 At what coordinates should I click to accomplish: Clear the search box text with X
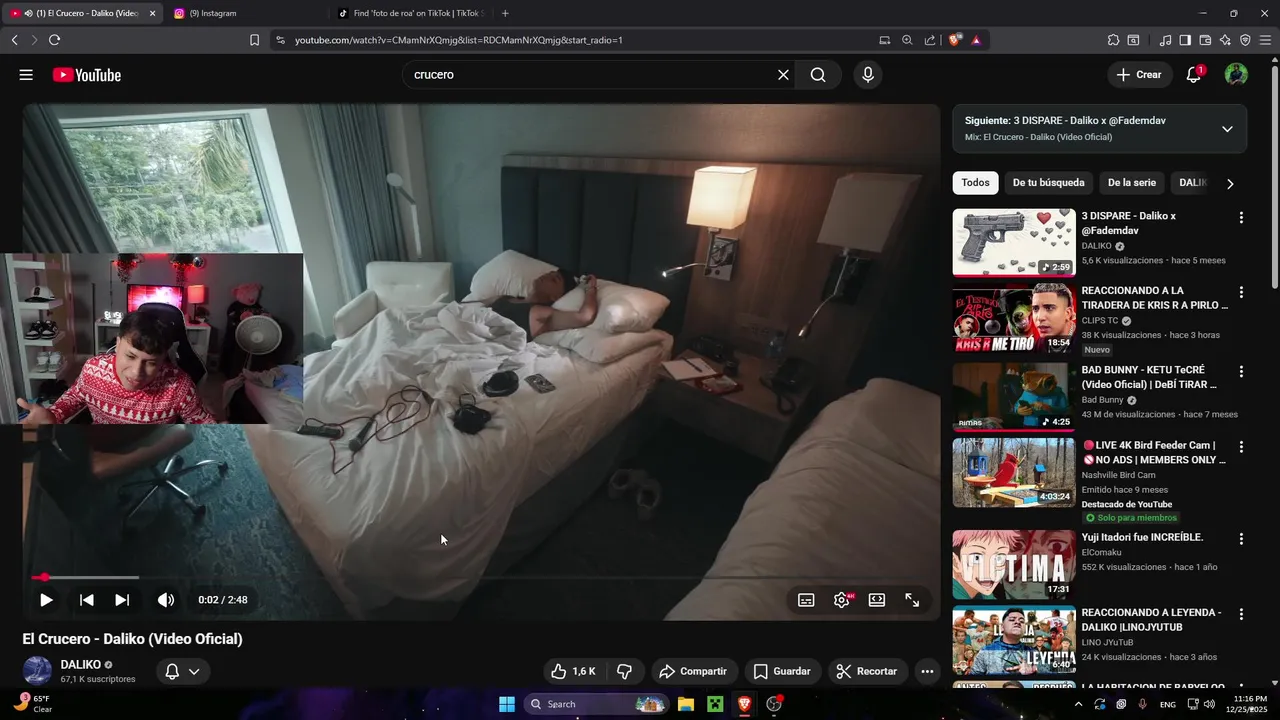(783, 75)
